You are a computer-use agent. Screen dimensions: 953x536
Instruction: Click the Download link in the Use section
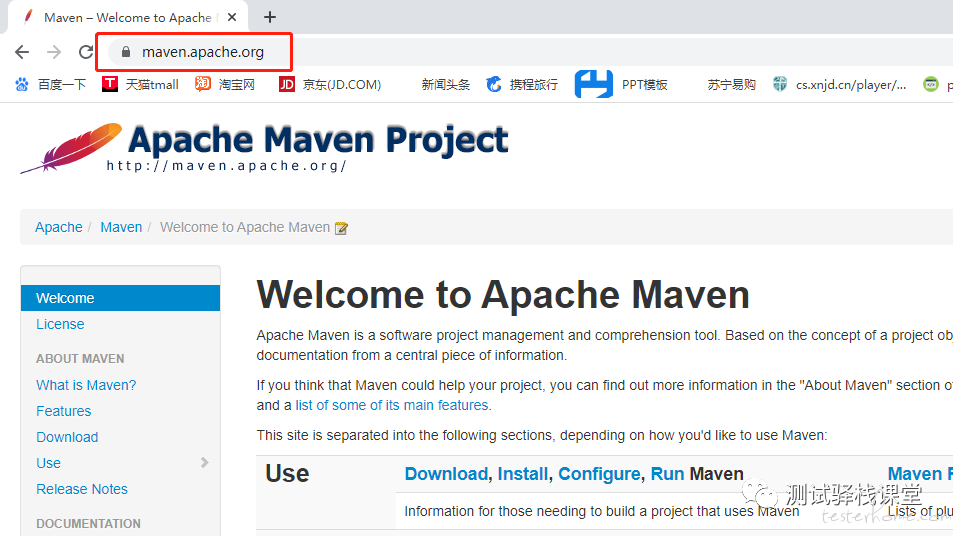446,474
